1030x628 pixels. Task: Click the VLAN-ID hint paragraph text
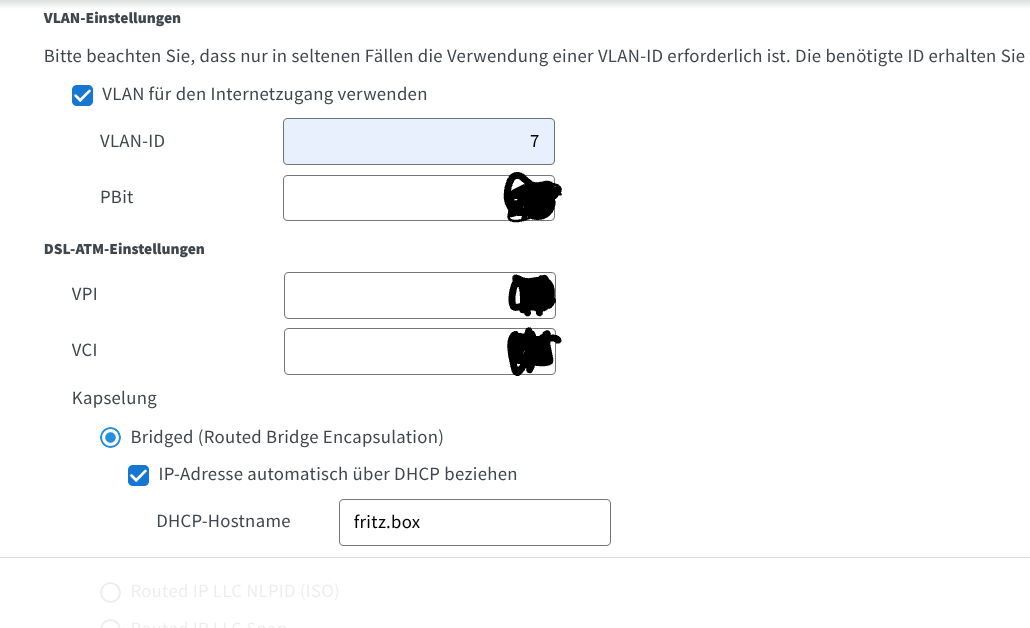[500, 55]
